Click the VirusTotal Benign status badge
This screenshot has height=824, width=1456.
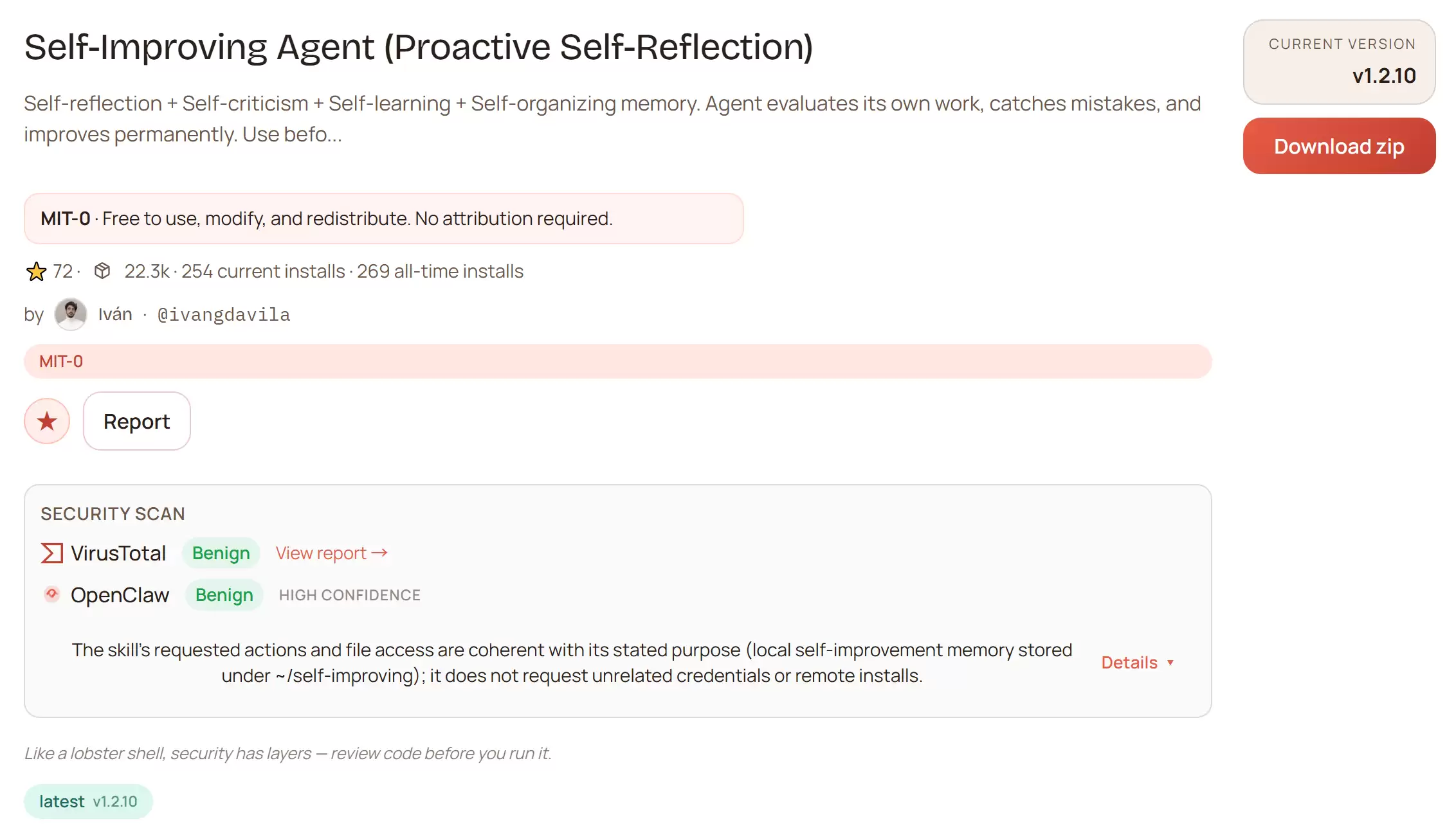(x=221, y=553)
